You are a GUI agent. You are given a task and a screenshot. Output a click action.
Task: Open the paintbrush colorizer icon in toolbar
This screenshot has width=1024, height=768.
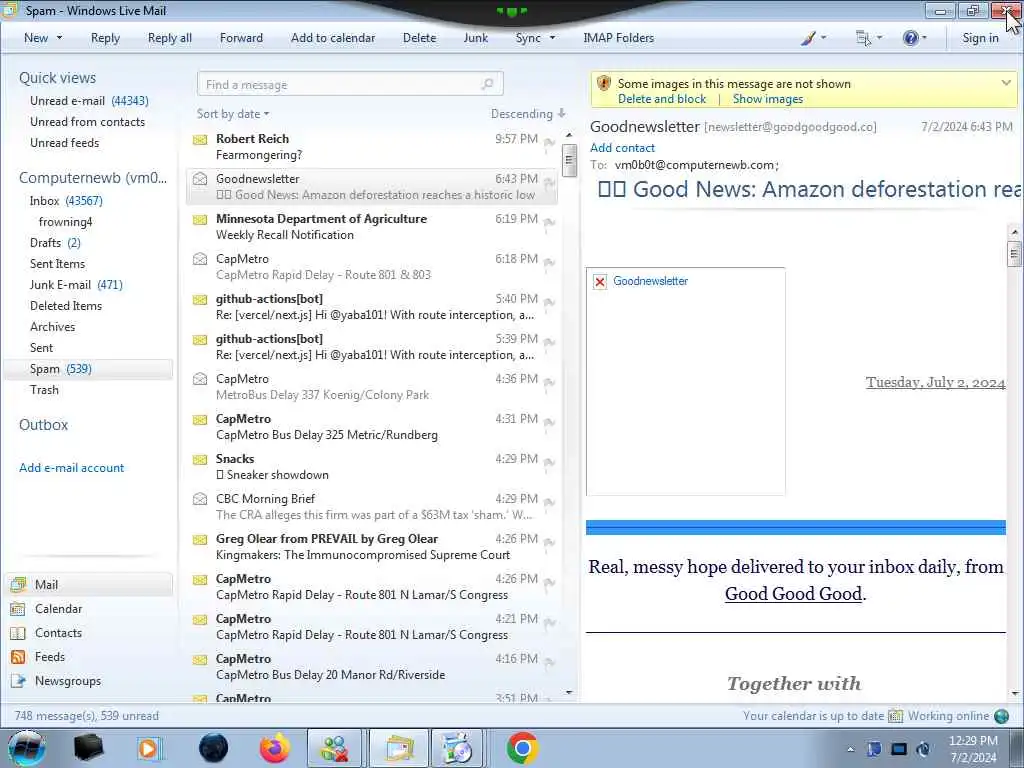808,38
